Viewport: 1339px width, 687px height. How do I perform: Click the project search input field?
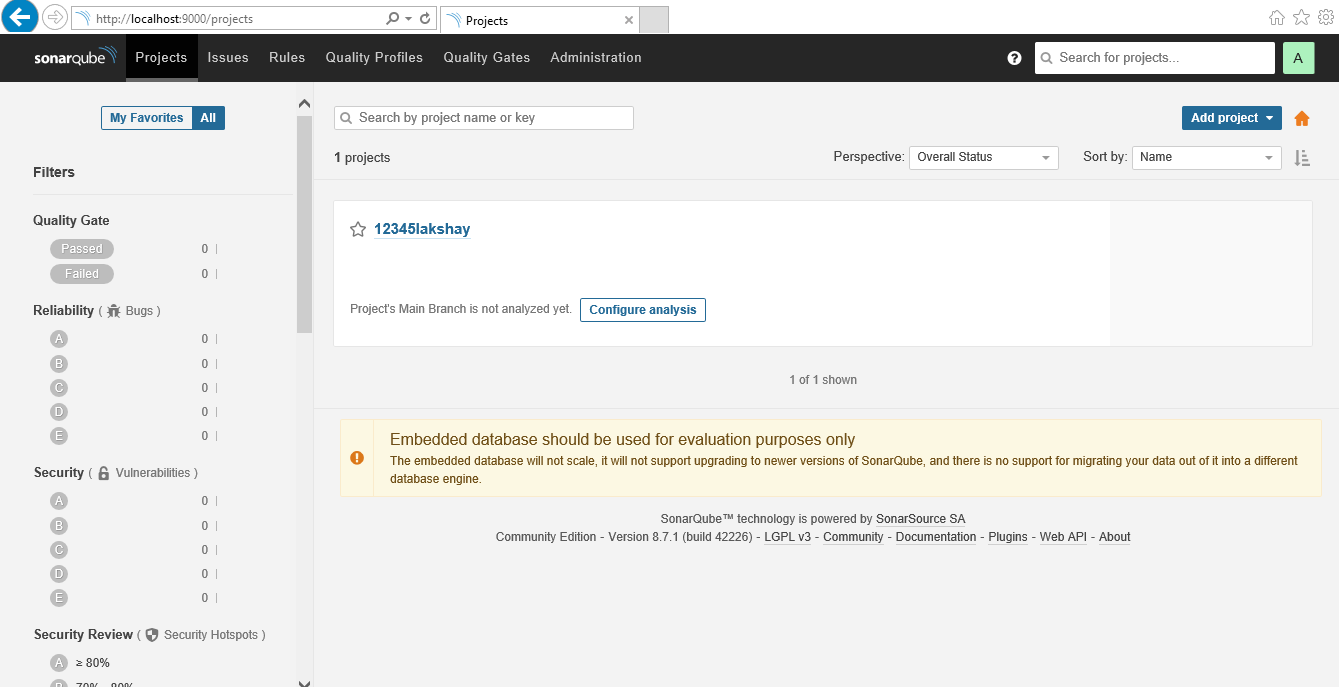coord(483,117)
